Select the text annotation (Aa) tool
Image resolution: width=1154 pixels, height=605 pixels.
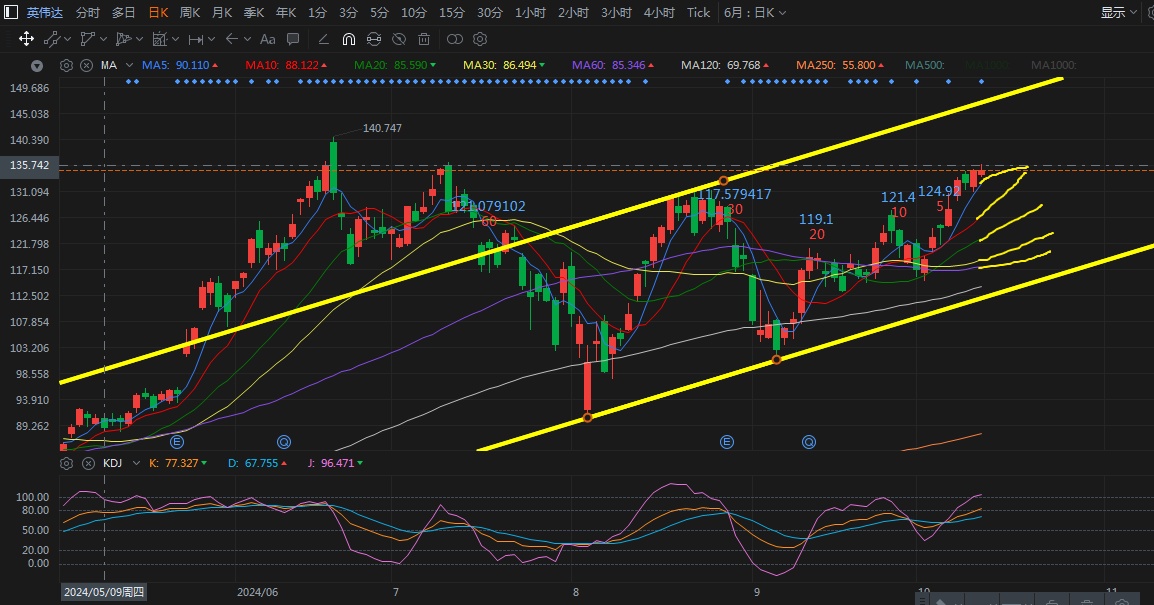(x=267, y=39)
